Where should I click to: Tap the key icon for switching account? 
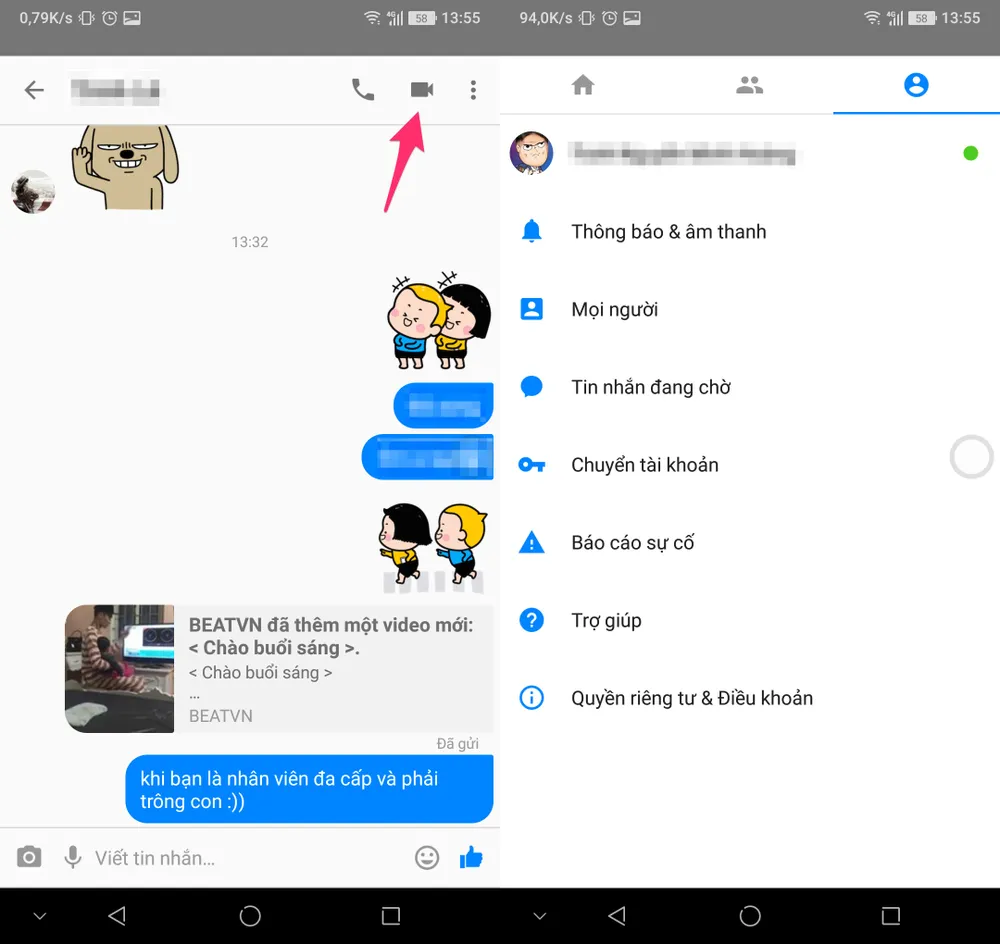click(531, 465)
